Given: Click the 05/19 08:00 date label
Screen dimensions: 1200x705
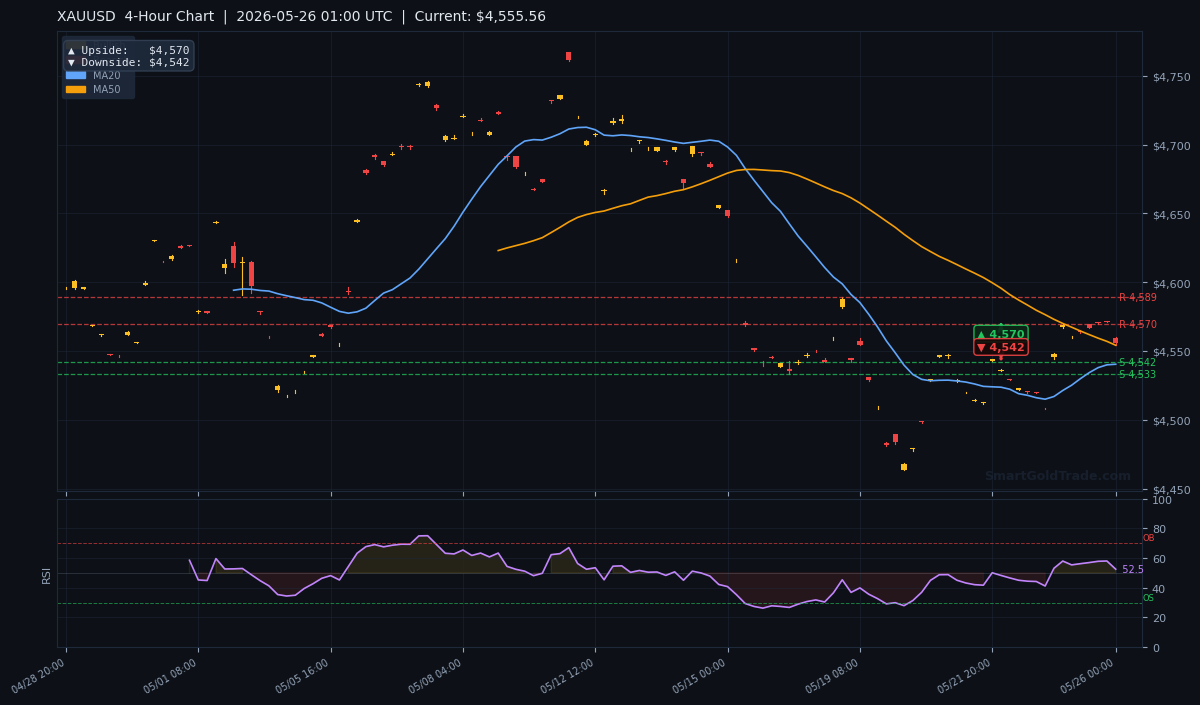Looking at the screenshot, I should pyautogui.click(x=833, y=677).
